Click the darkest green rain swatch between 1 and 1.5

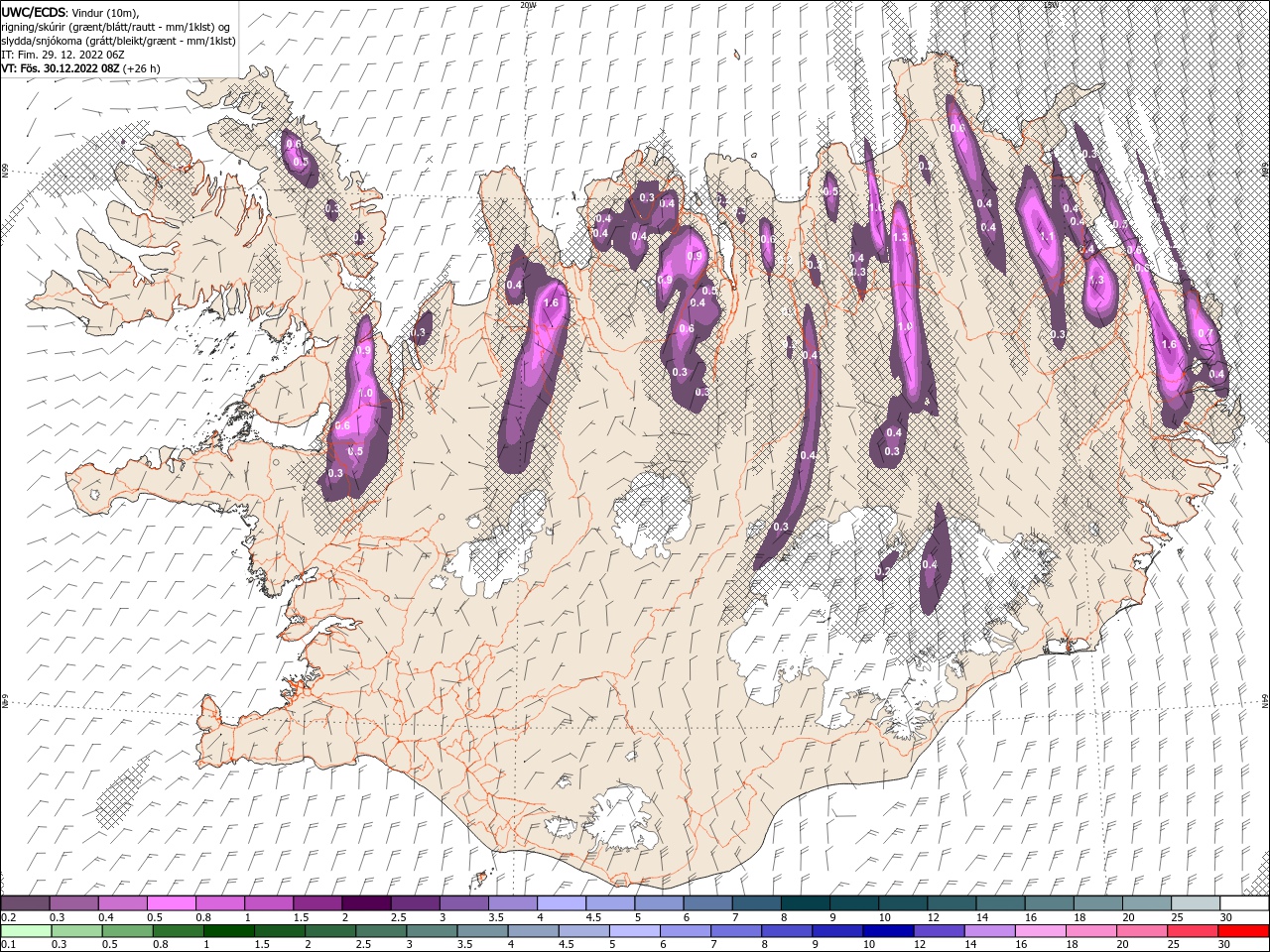(x=228, y=931)
